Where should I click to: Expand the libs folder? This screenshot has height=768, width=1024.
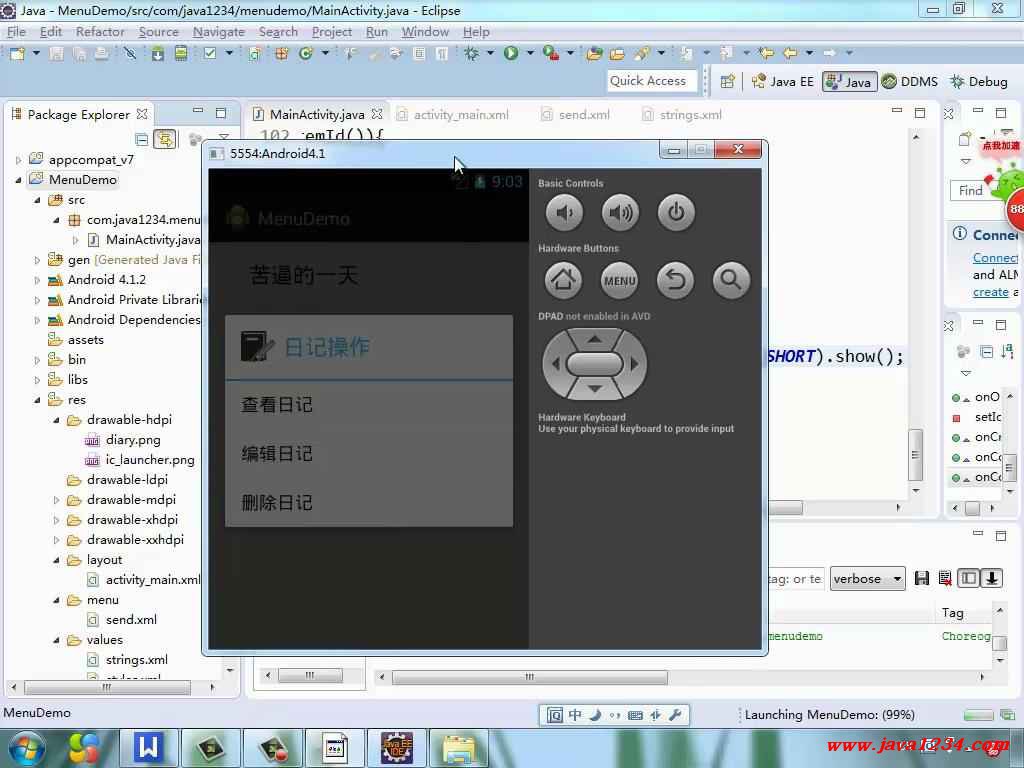click(x=37, y=380)
